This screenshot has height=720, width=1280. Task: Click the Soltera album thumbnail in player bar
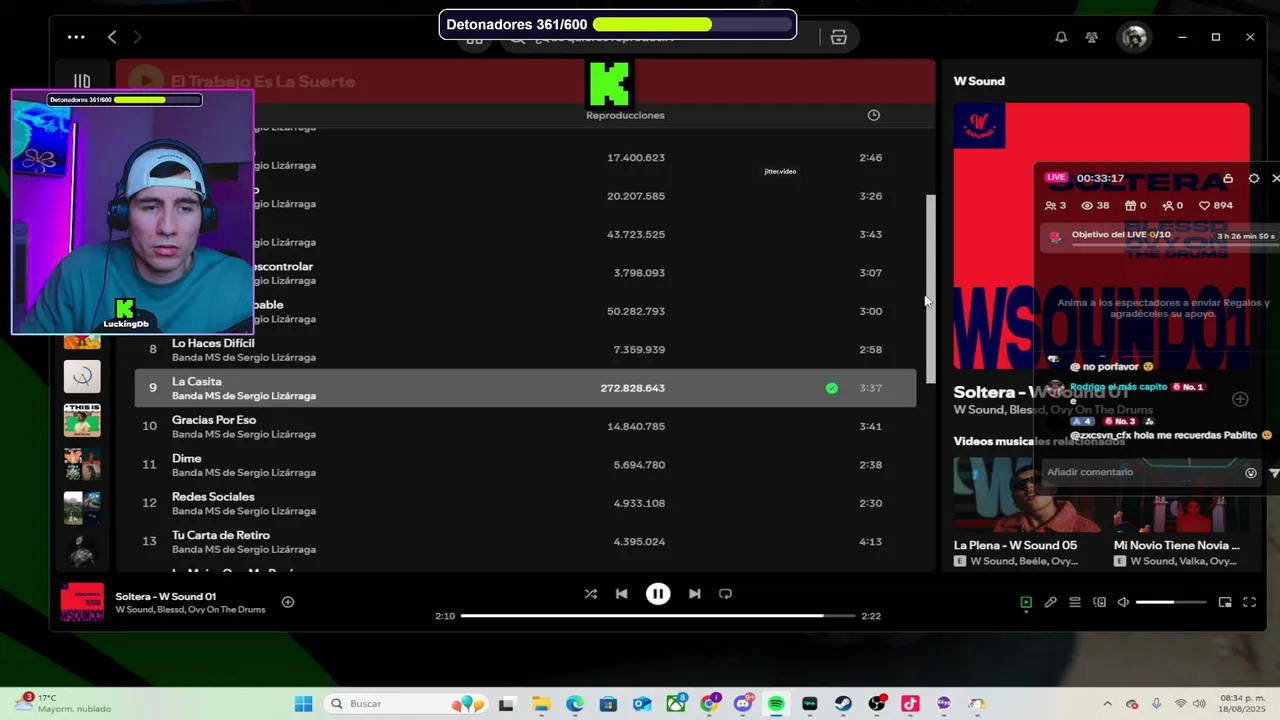82,602
